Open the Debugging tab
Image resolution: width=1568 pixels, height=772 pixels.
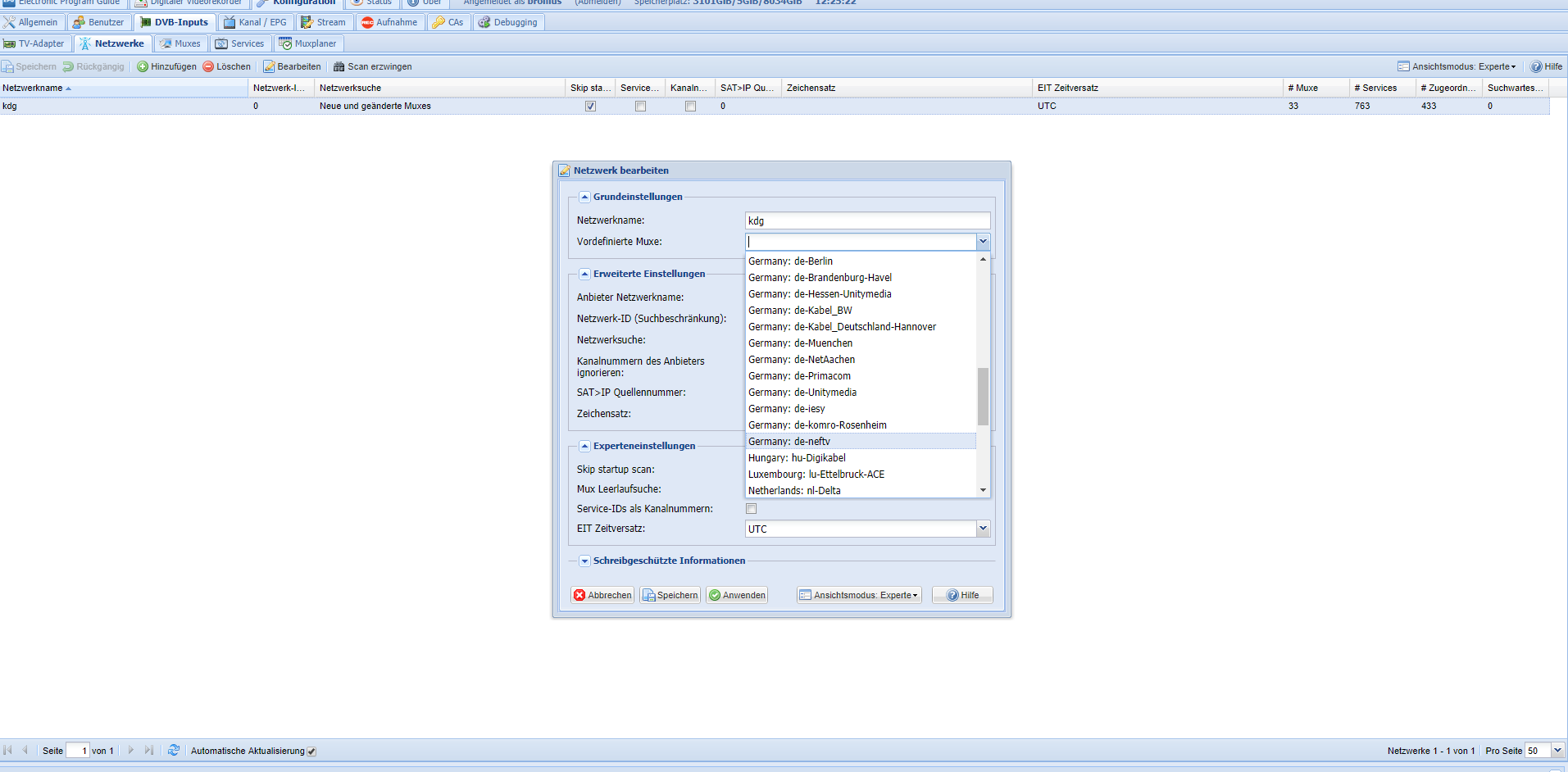coord(508,22)
